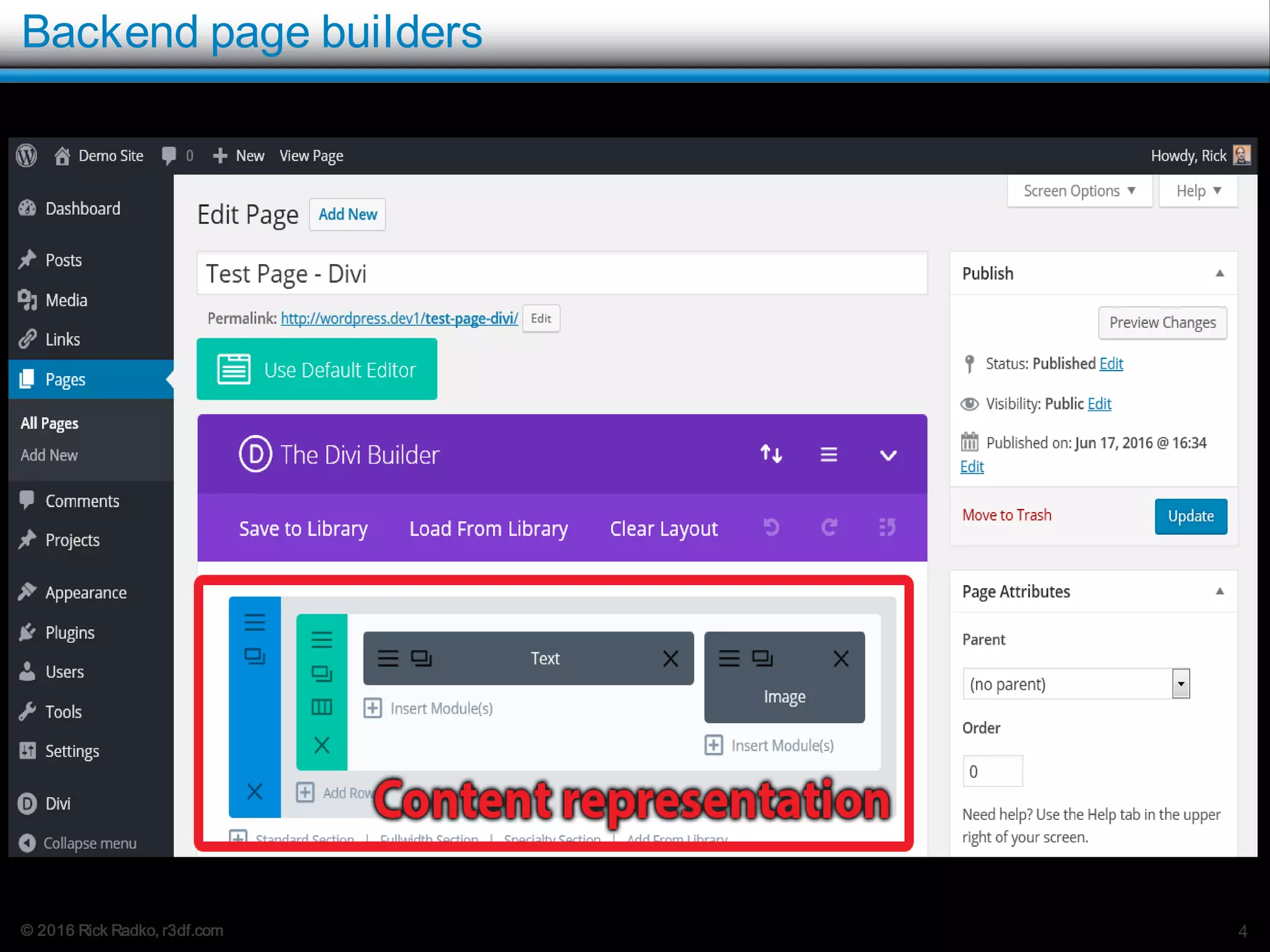
Task: Click Move to Trash
Action: coord(1006,515)
